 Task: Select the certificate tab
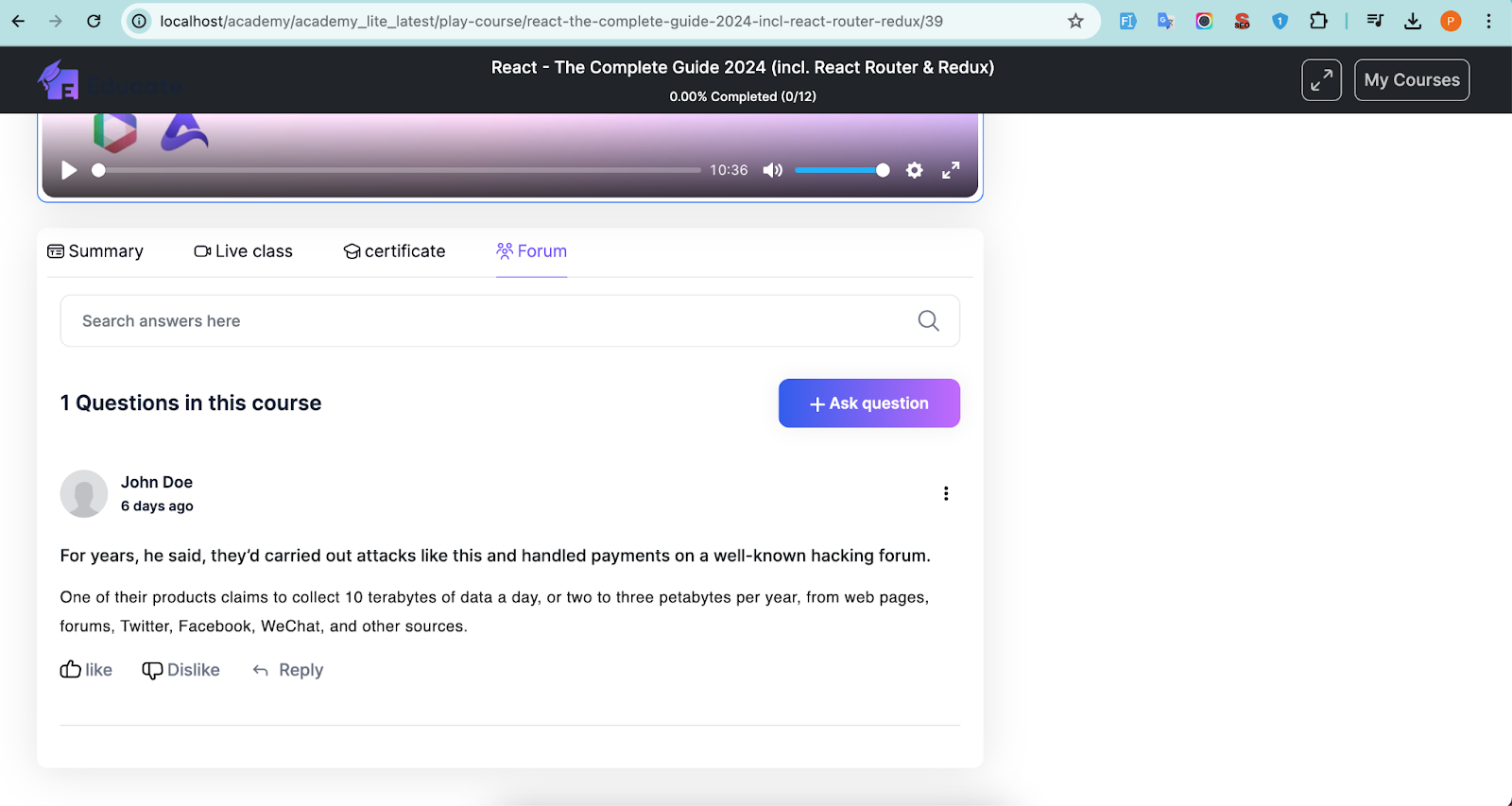pyautogui.click(x=394, y=251)
